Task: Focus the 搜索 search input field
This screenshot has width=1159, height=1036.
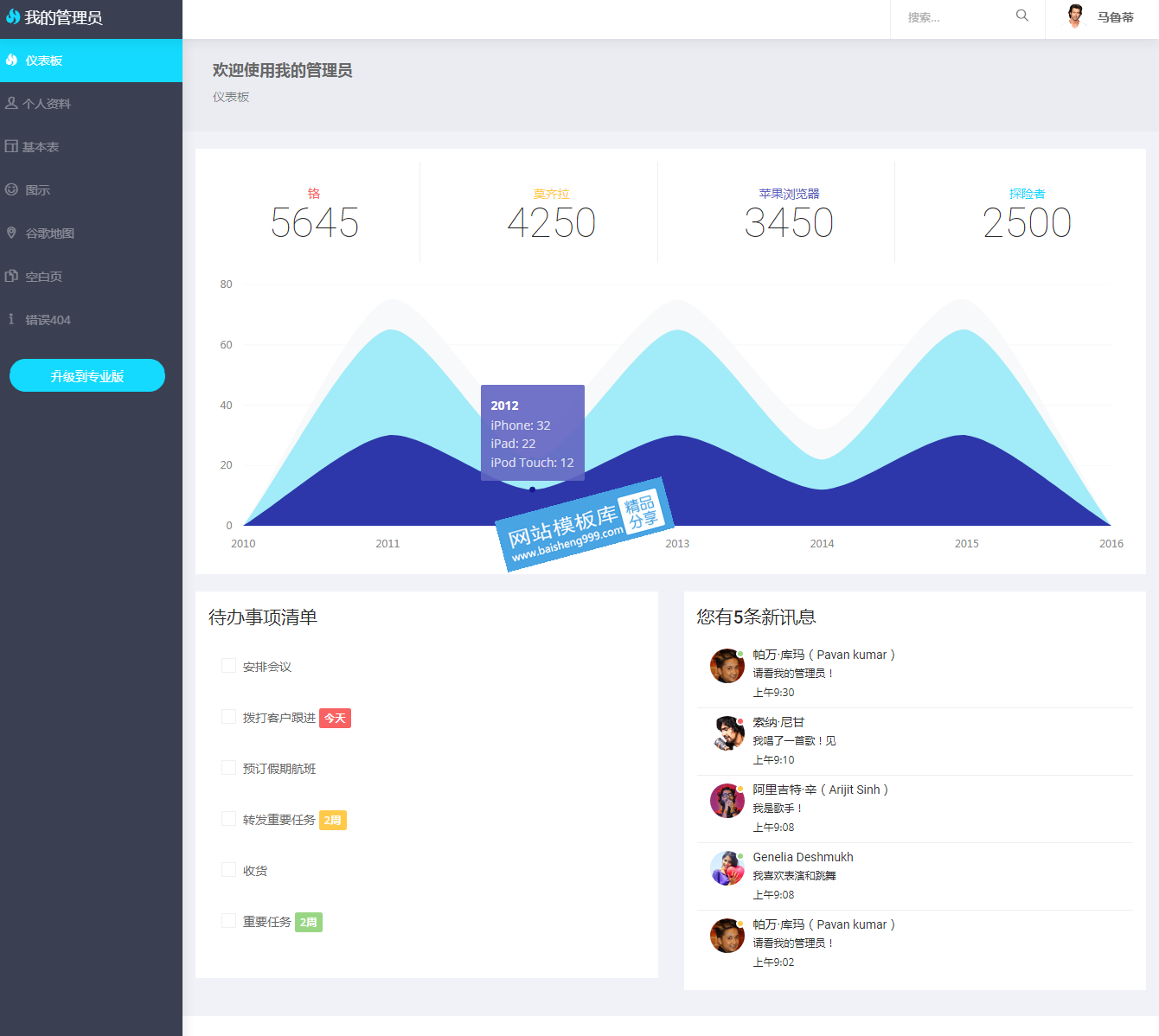Action: tap(956, 17)
